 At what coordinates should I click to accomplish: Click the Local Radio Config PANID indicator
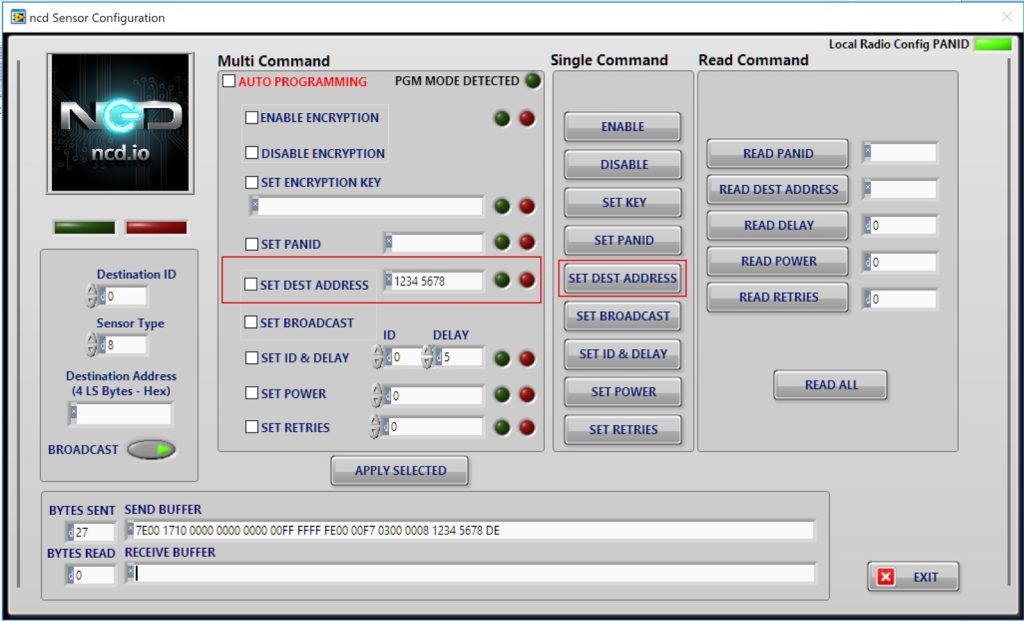coord(993,44)
